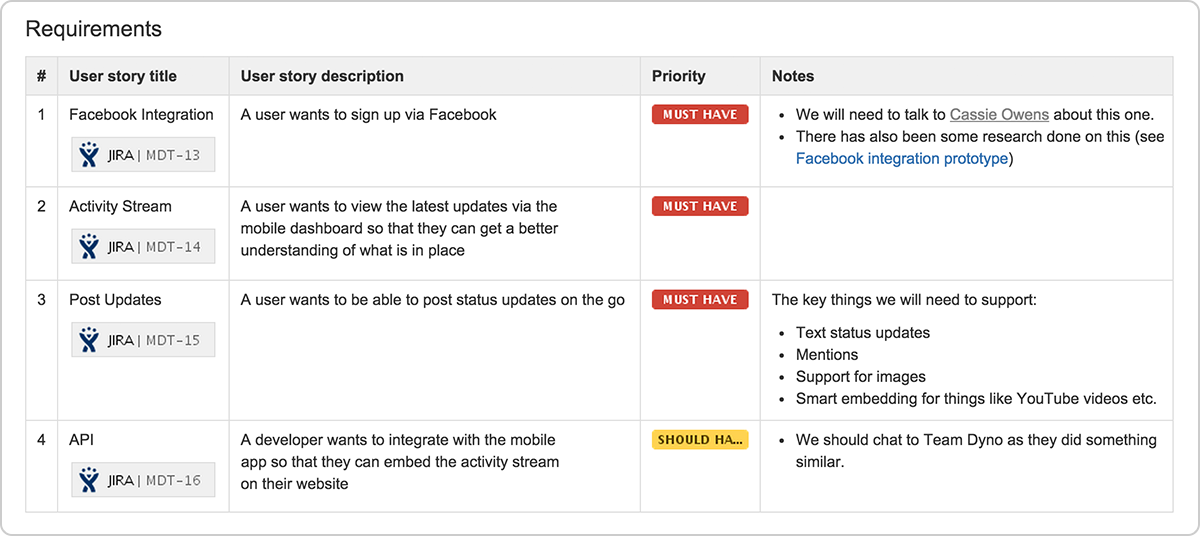Click the User story title column header
This screenshot has height=536, width=1200.
tap(123, 76)
